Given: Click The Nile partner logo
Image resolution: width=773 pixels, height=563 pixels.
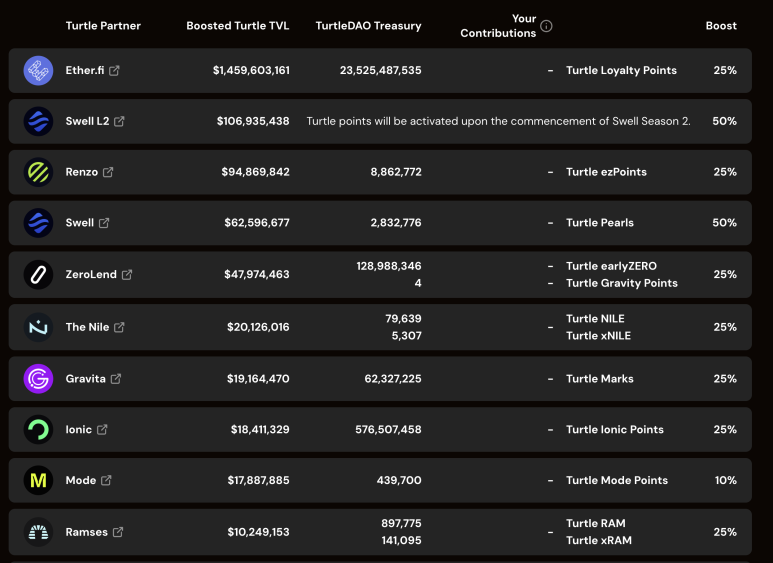Looking at the screenshot, I should pos(38,327).
